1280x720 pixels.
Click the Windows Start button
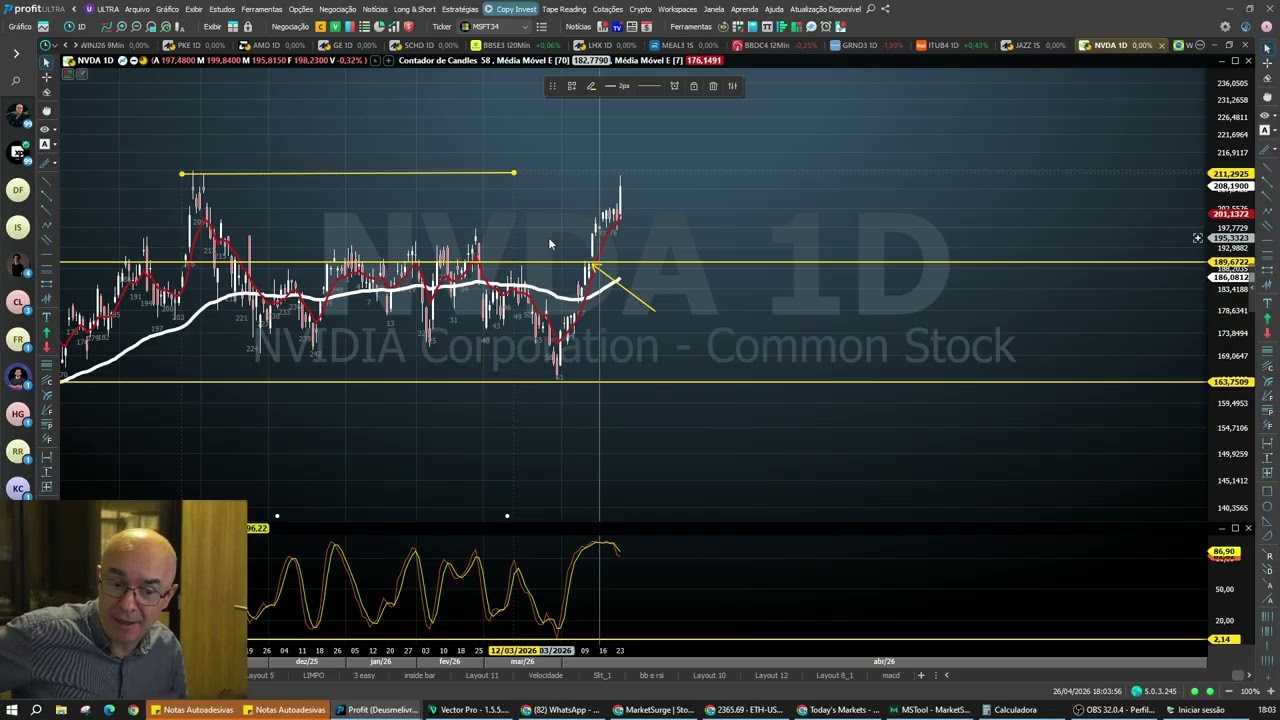[11, 710]
